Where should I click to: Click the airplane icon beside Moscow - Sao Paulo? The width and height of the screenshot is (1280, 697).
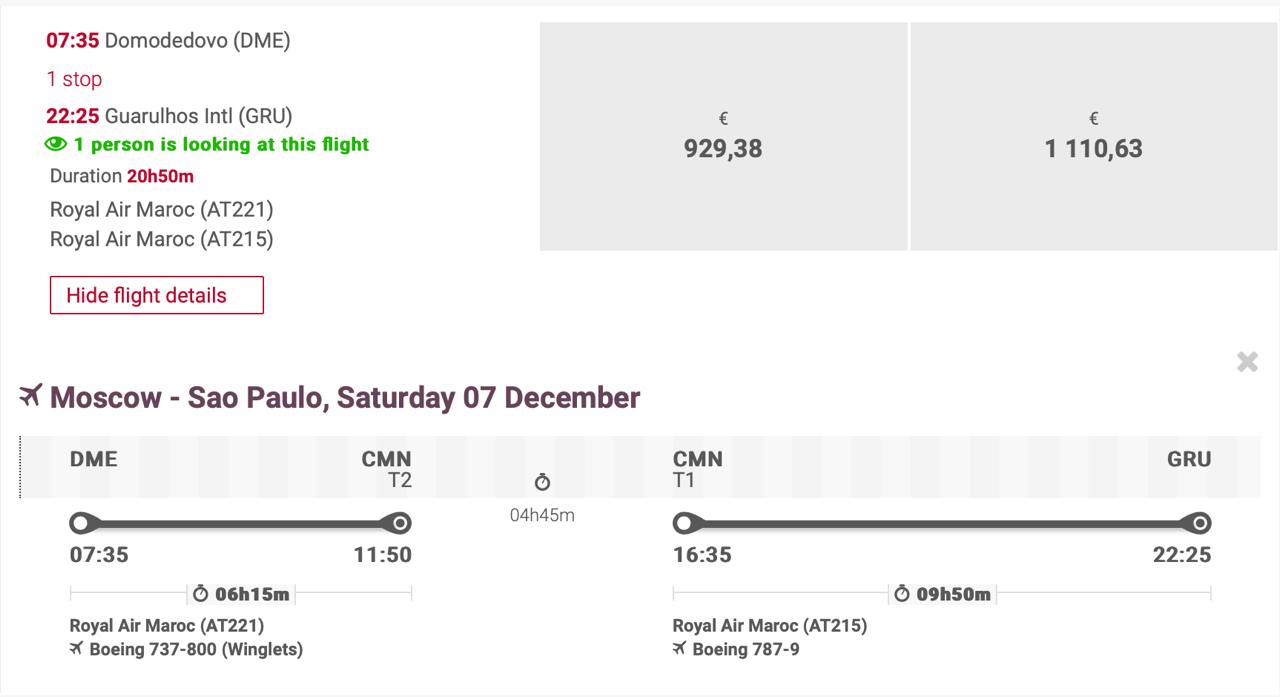click(31, 396)
